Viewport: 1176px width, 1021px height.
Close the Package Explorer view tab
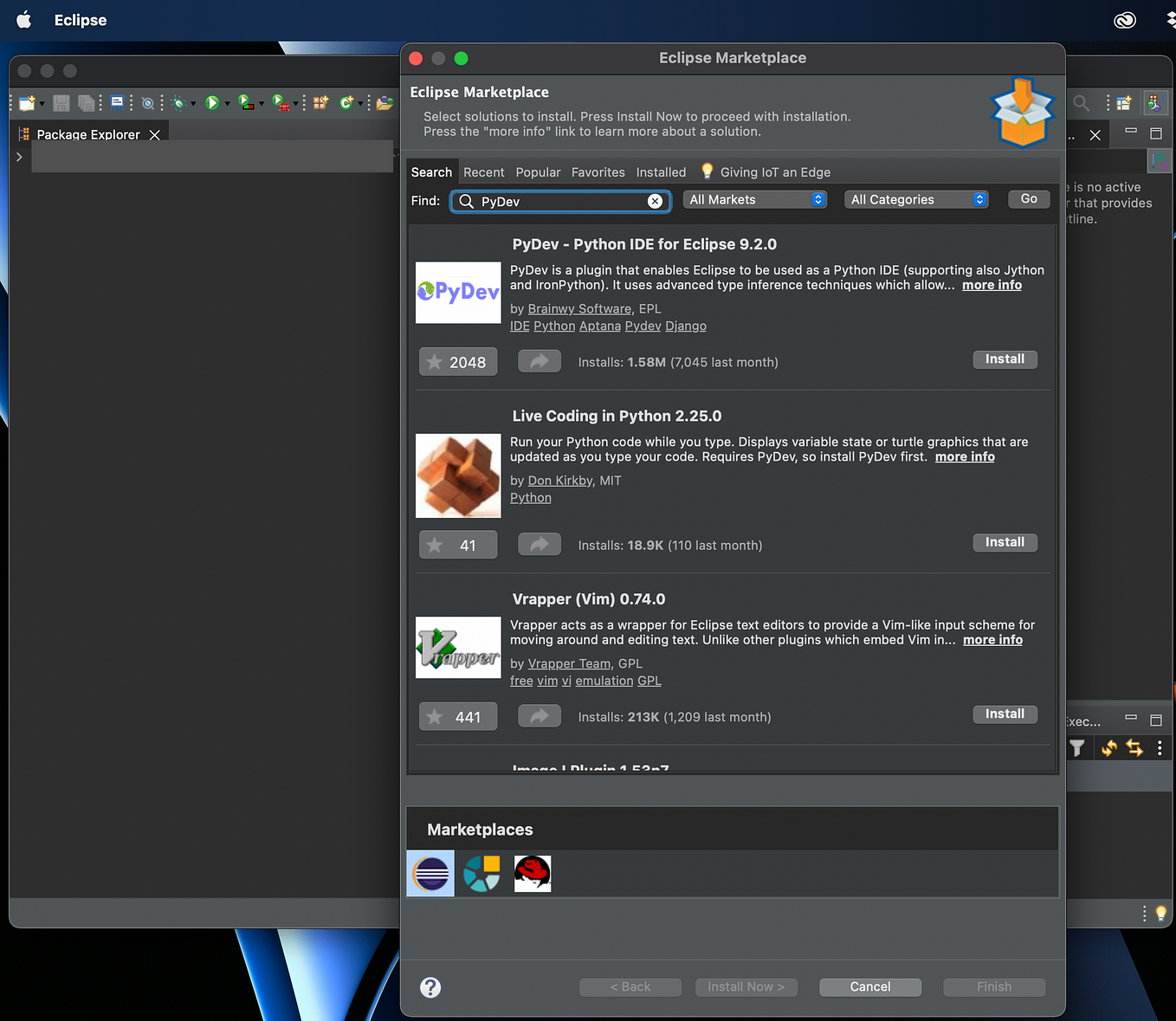click(x=155, y=134)
